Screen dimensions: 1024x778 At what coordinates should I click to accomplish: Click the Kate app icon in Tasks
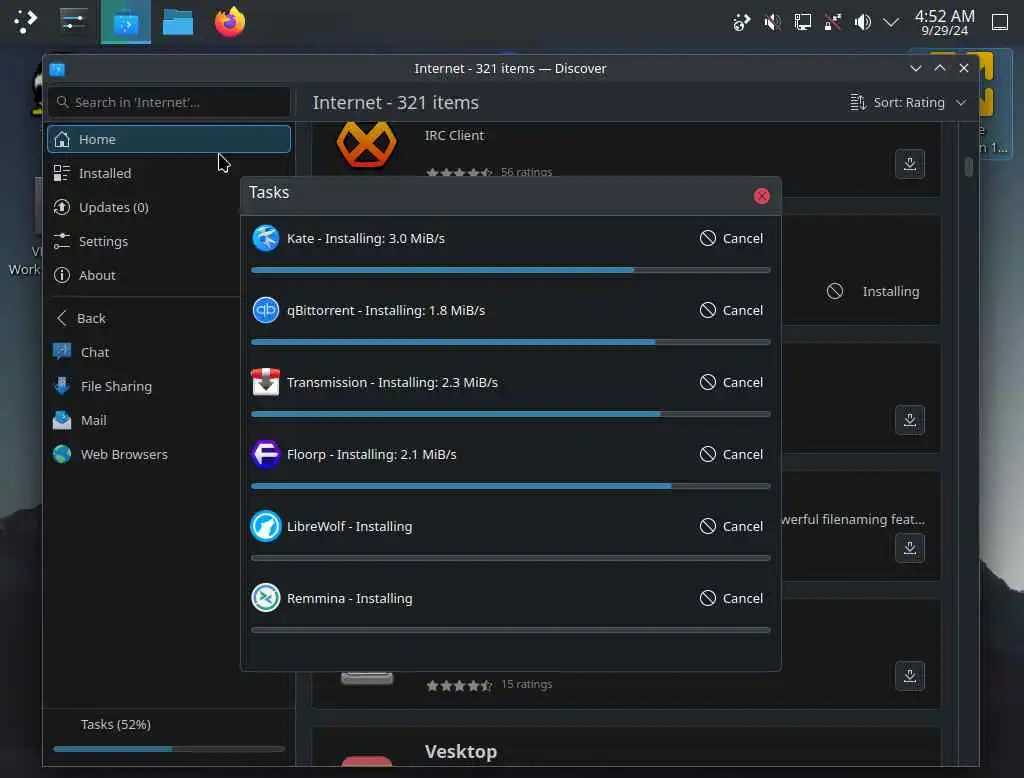point(266,238)
